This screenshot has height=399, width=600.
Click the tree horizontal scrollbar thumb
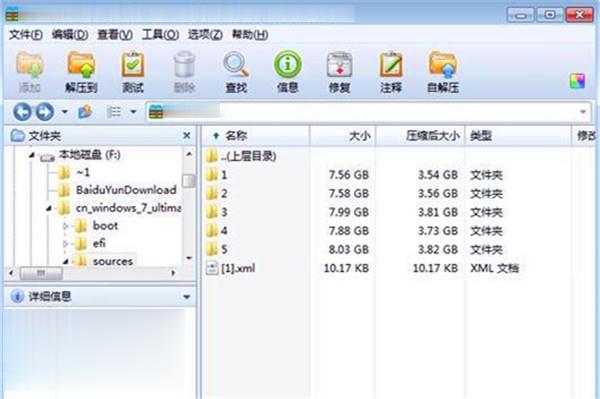41,273
